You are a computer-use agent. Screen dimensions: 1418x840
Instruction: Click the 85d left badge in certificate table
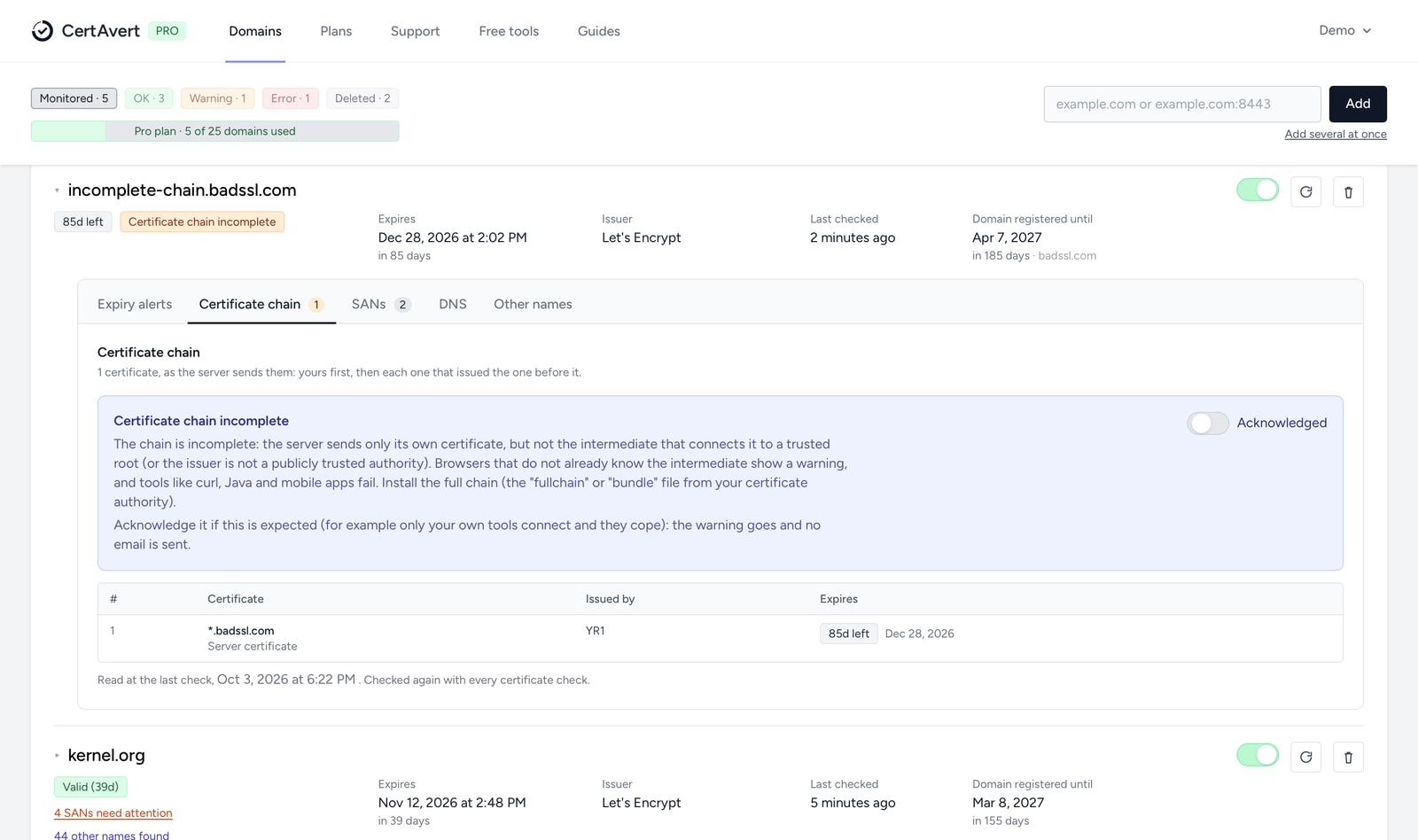(848, 634)
